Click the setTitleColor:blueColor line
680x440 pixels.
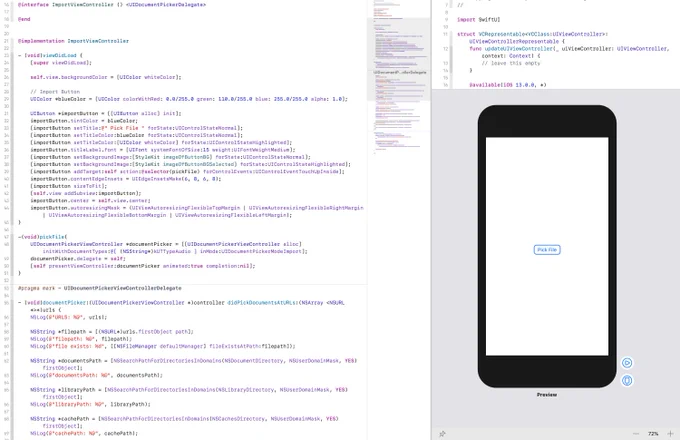(137, 135)
